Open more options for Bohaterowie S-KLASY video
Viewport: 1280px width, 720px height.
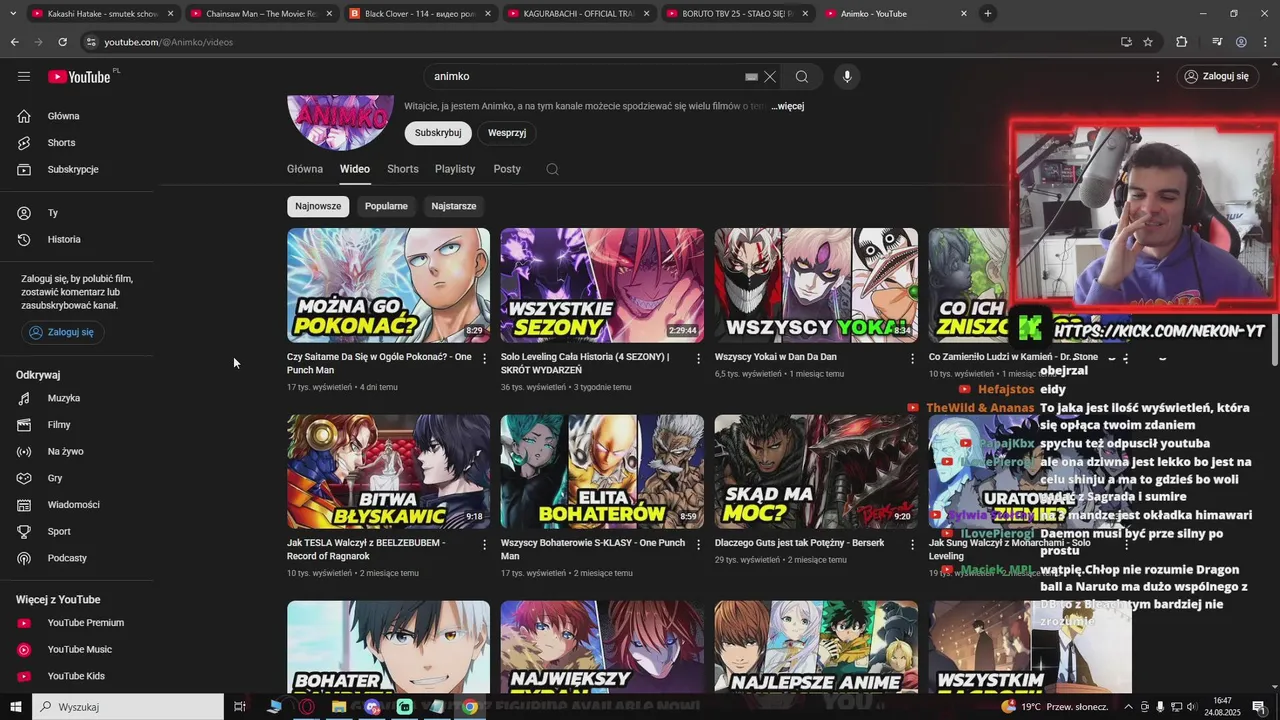[x=699, y=545]
